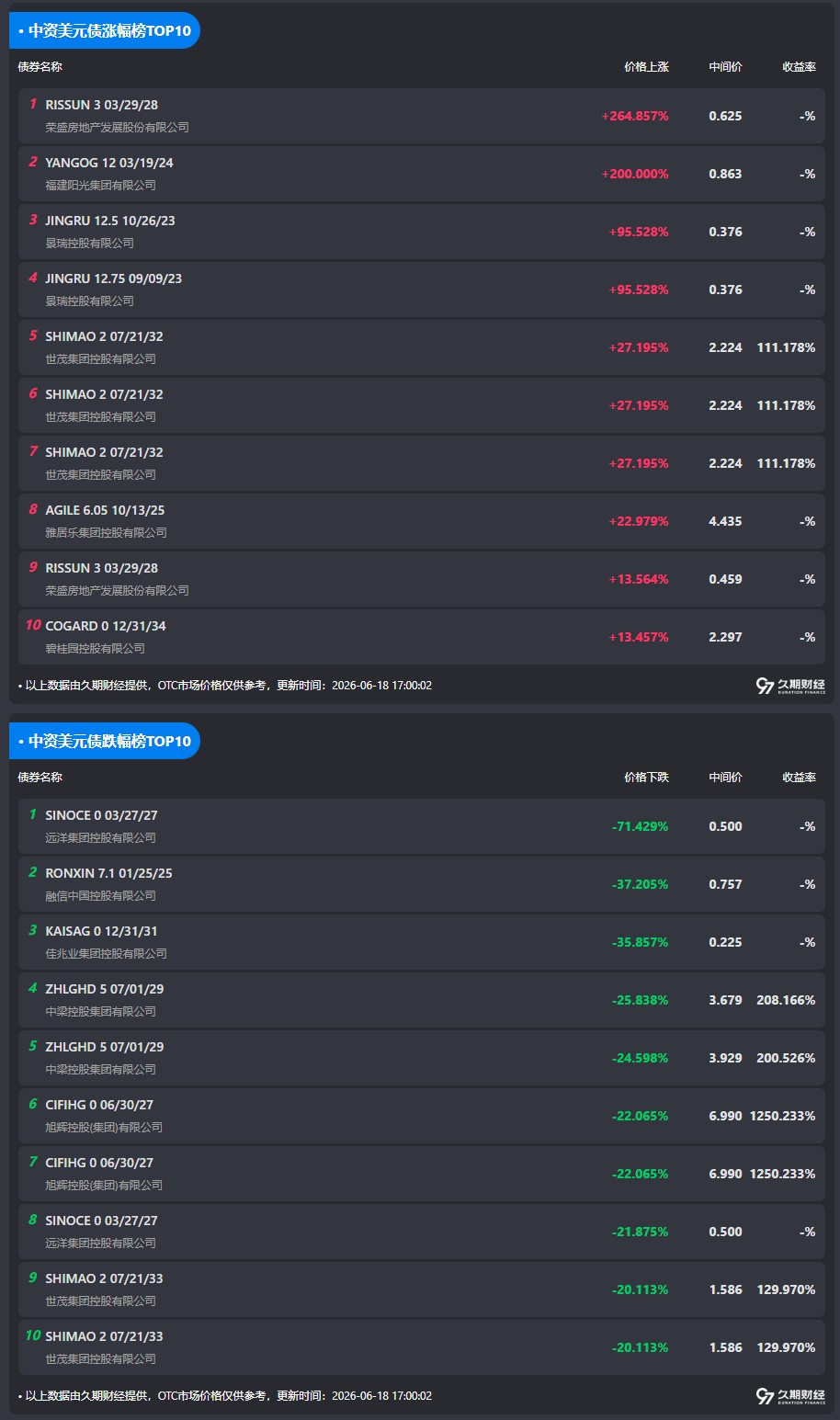Select the 4.435 mid price

click(x=725, y=522)
